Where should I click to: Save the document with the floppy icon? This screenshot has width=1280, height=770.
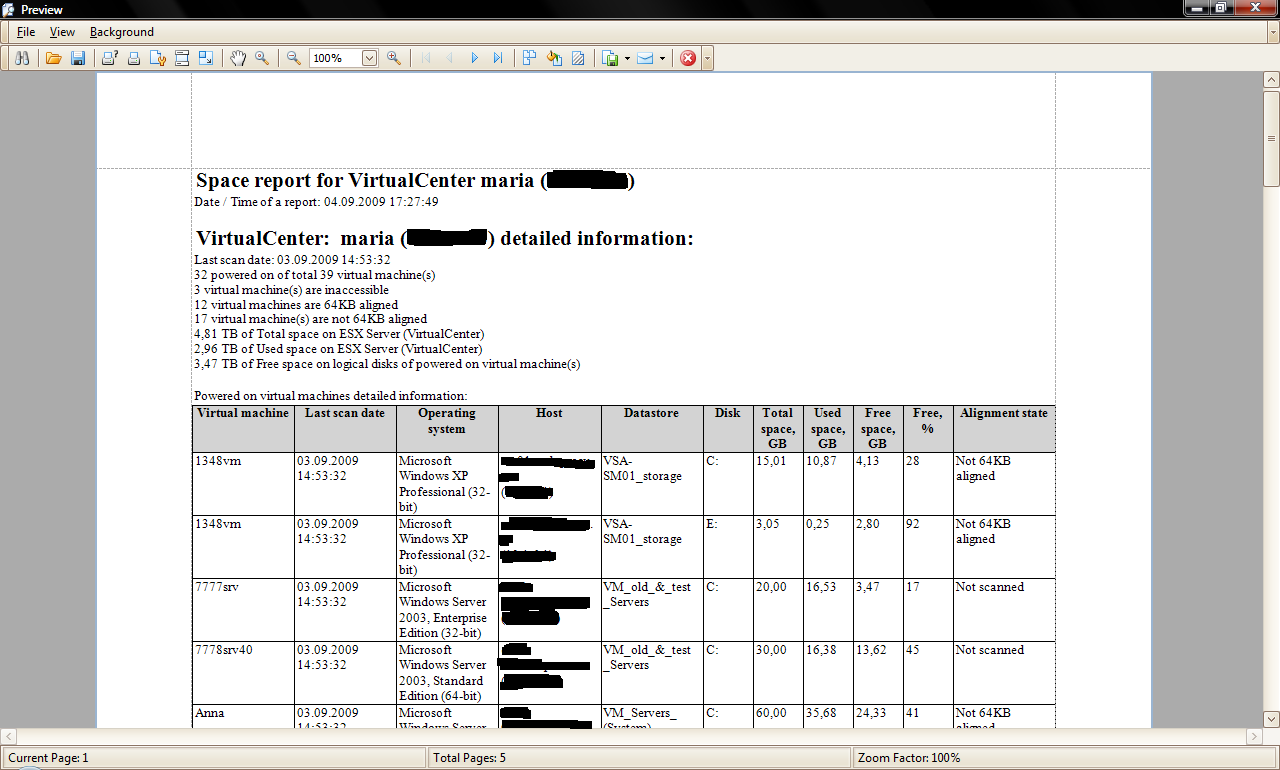[77, 59]
